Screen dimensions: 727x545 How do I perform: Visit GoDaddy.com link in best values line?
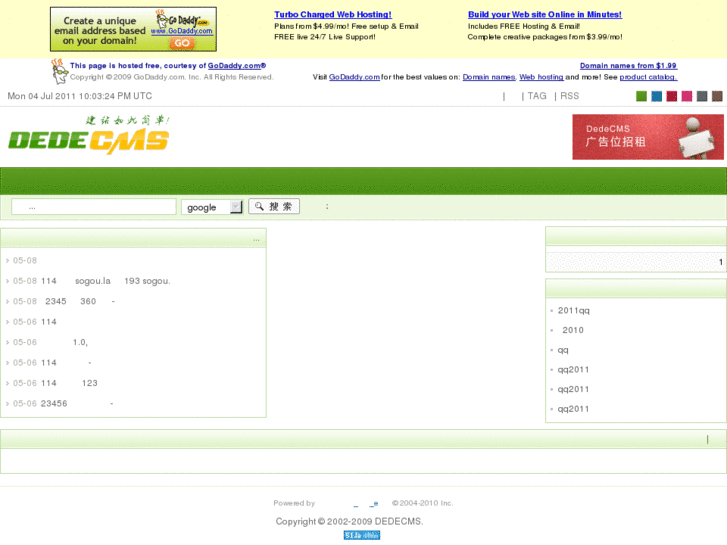pyautogui.click(x=354, y=77)
